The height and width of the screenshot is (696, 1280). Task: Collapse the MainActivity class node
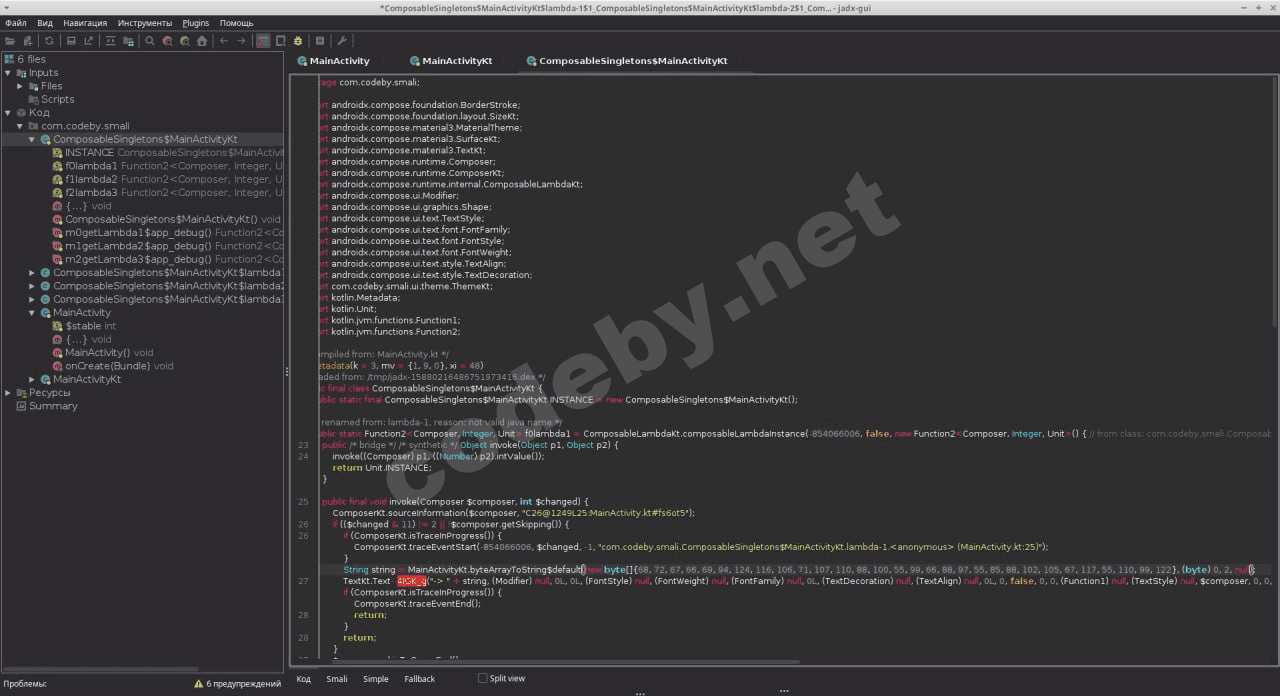click(x=32, y=313)
